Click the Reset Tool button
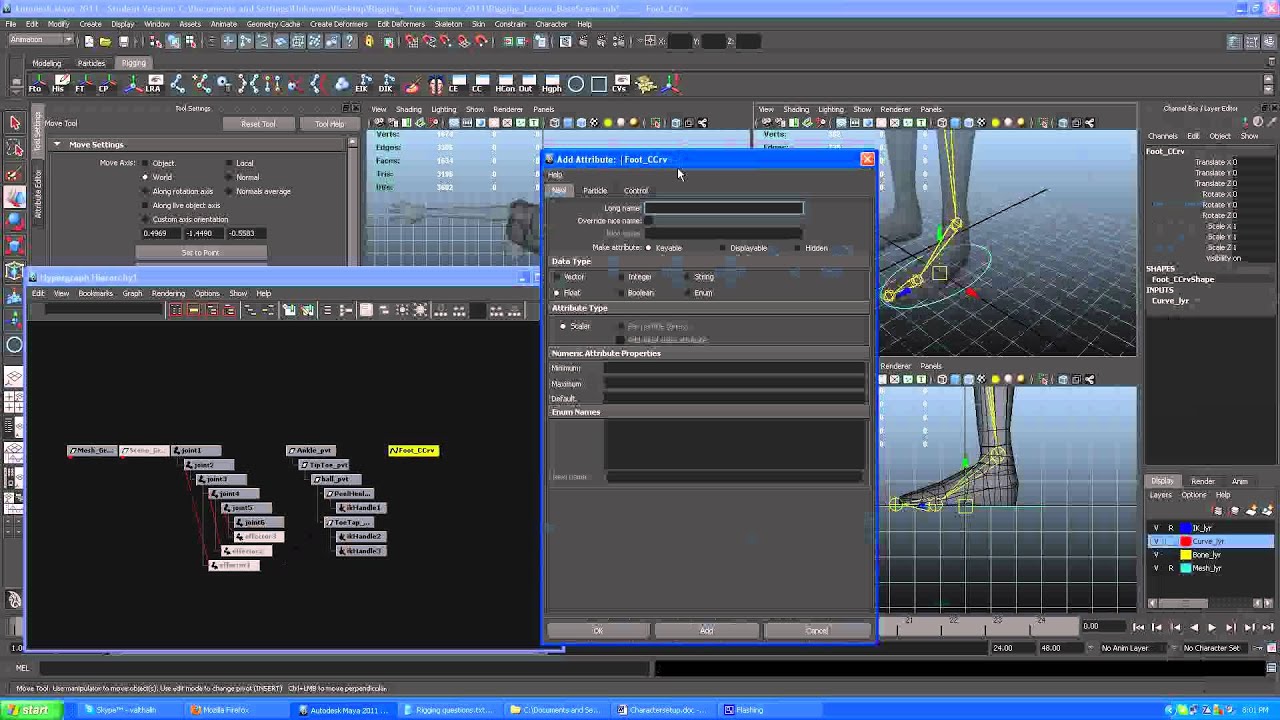 coord(258,124)
